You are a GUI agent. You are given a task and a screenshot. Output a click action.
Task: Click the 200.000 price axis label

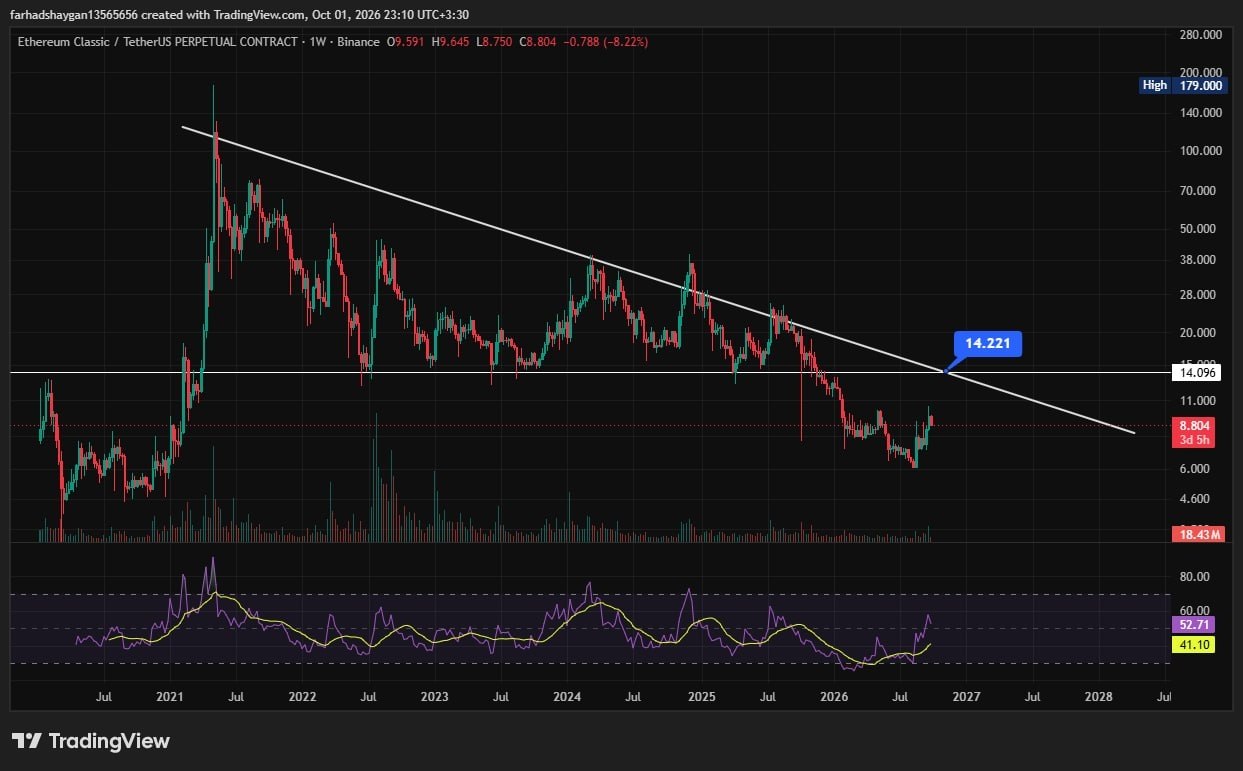(1201, 72)
